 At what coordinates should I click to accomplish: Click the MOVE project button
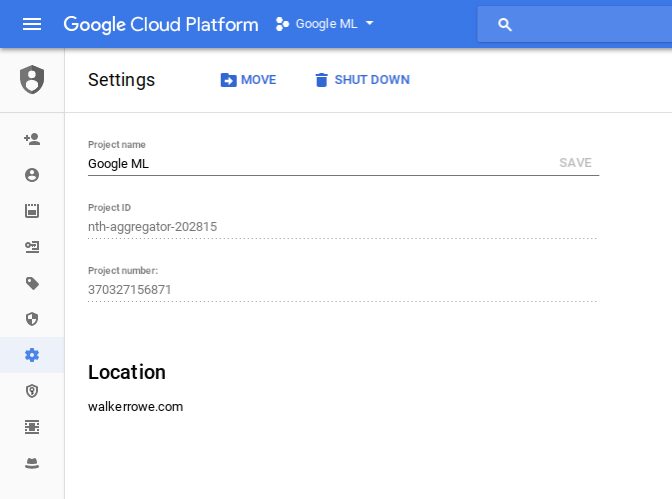pyautogui.click(x=248, y=80)
